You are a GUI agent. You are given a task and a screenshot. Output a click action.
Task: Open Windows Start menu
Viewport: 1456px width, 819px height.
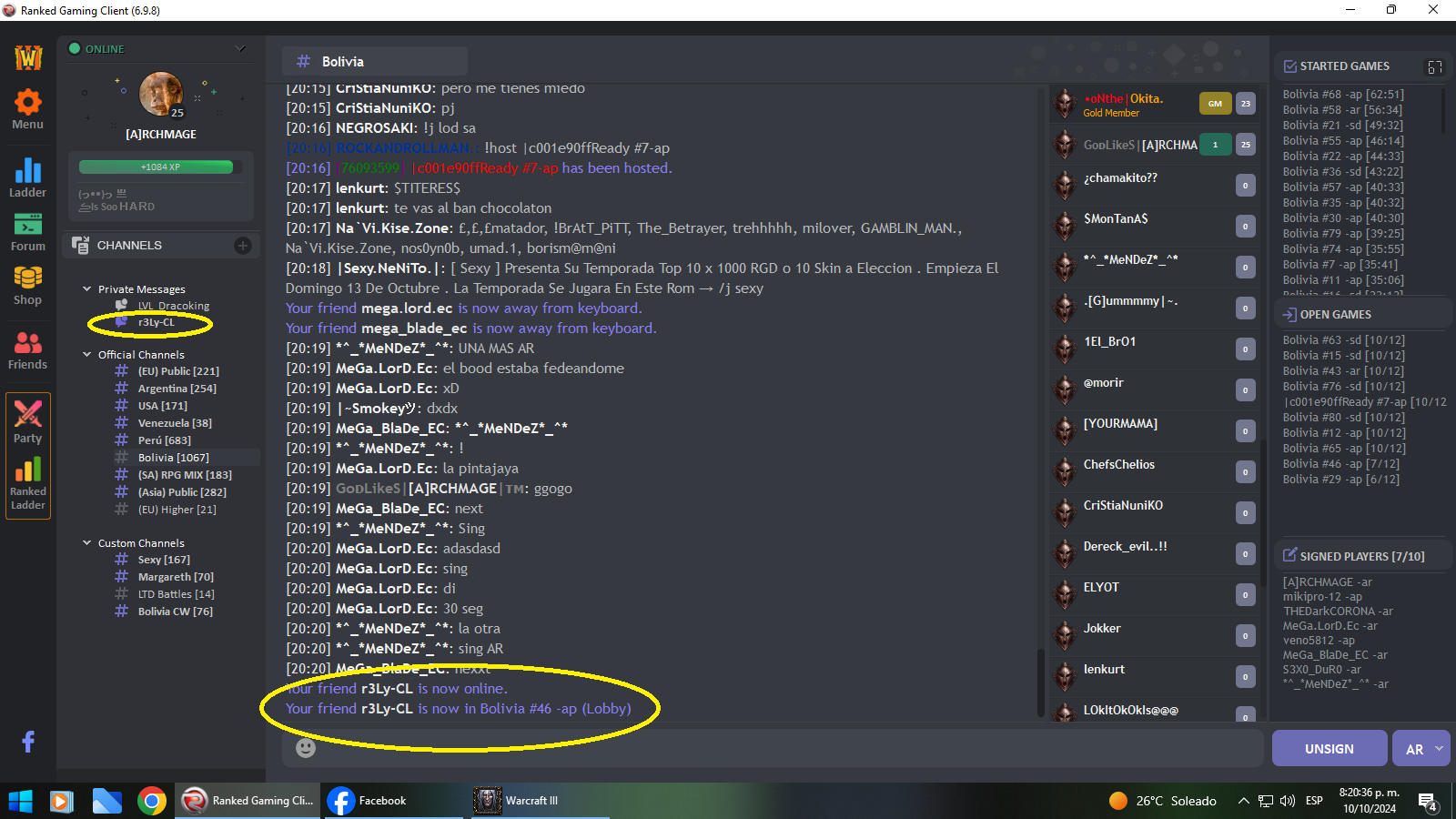[20, 801]
